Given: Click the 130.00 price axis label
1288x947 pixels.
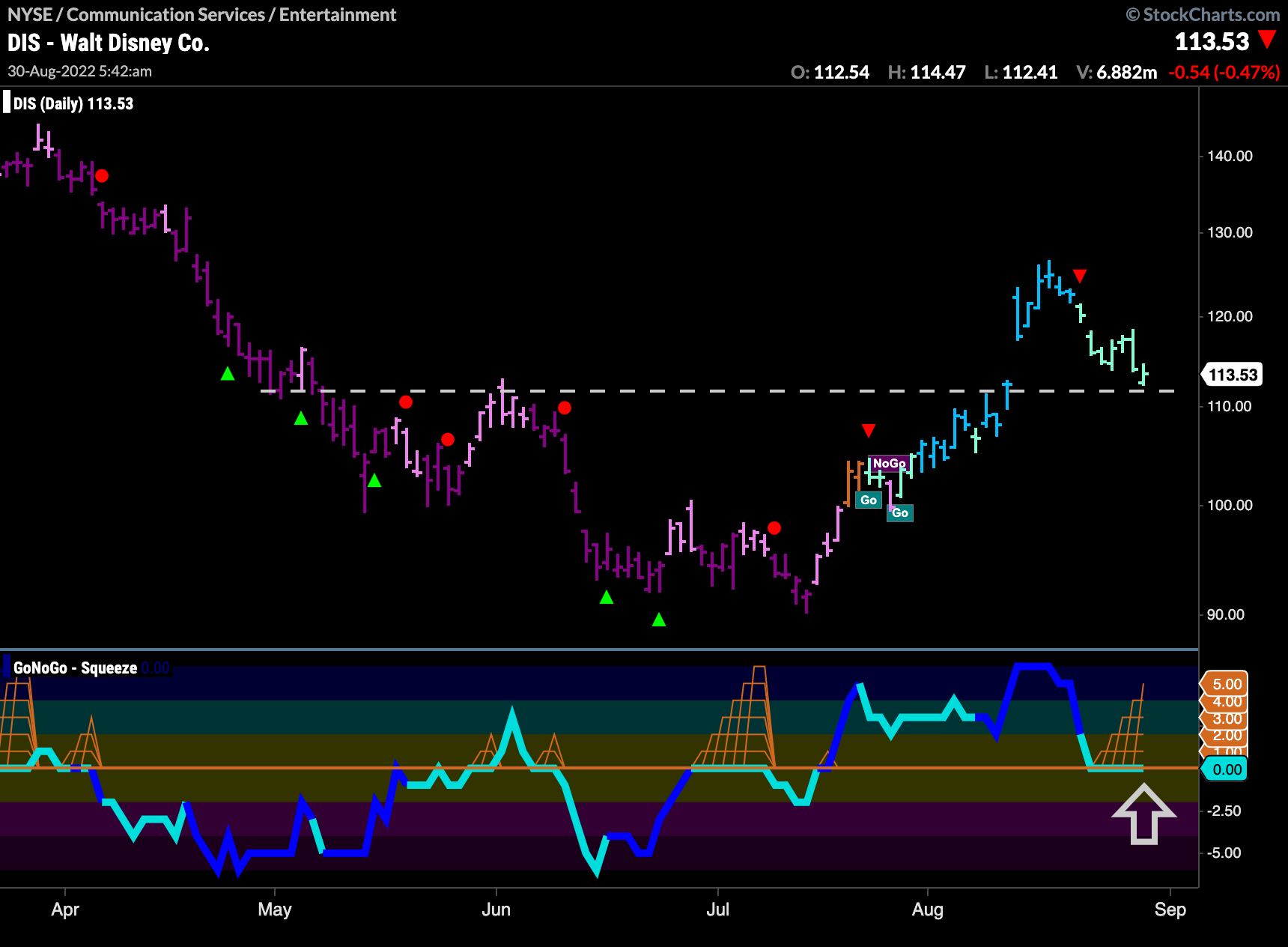Looking at the screenshot, I should coord(1230,232).
